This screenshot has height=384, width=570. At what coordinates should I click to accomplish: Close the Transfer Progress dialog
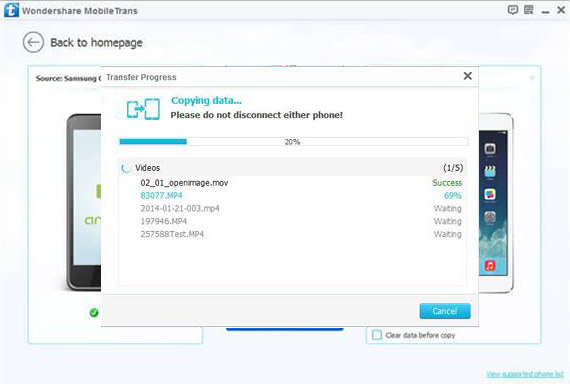click(x=468, y=76)
